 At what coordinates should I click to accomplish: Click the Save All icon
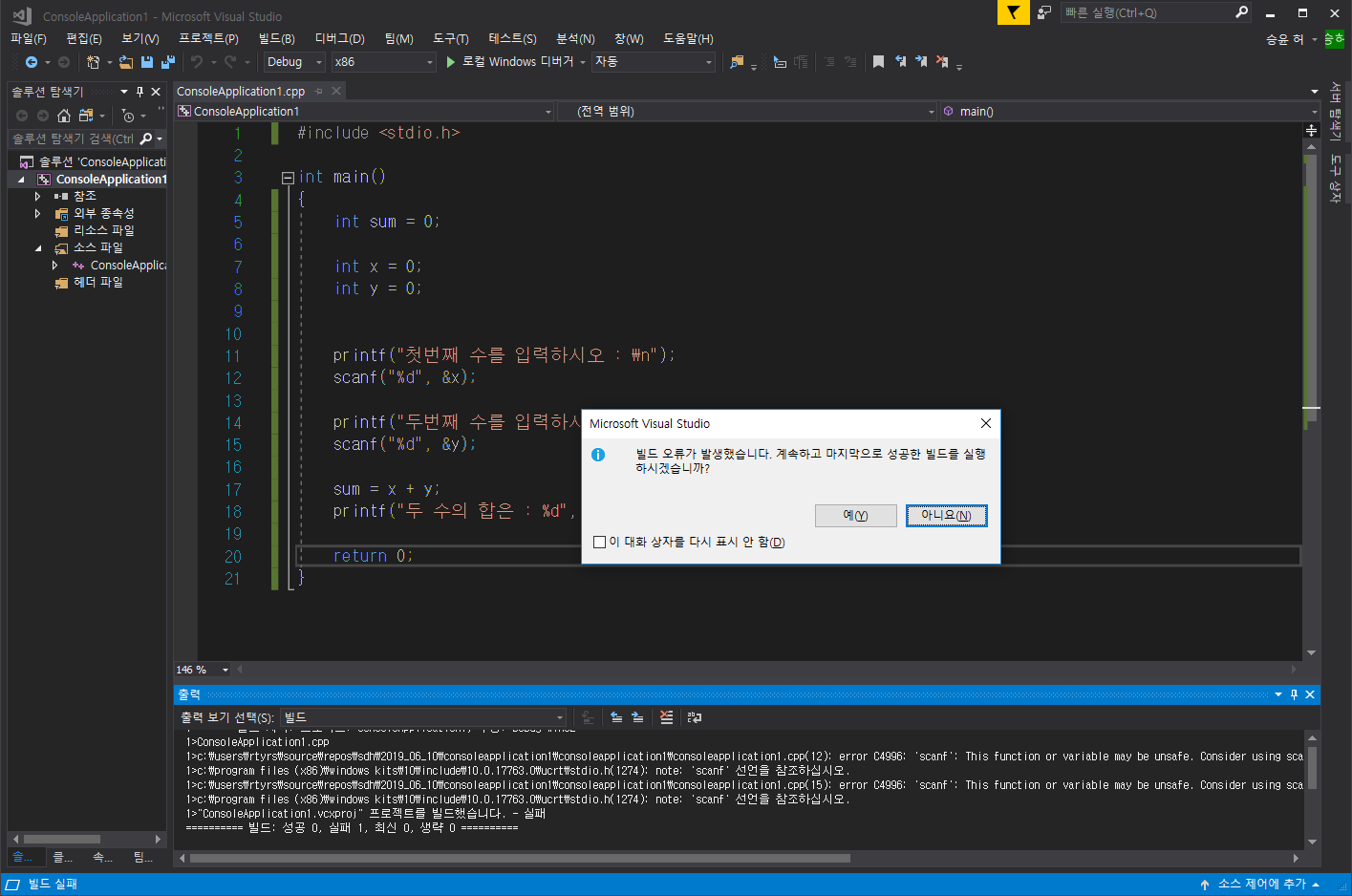click(168, 62)
